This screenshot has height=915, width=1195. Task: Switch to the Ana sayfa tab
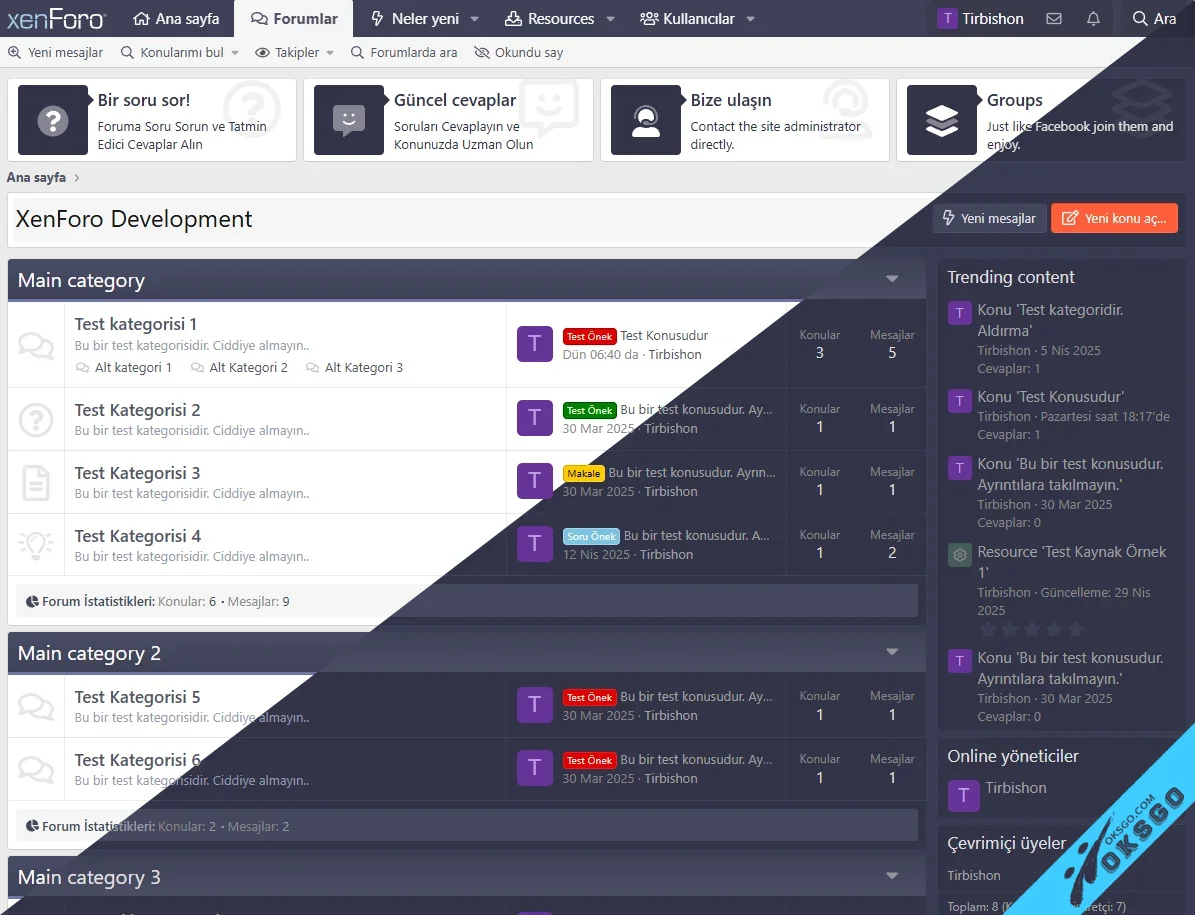176,19
